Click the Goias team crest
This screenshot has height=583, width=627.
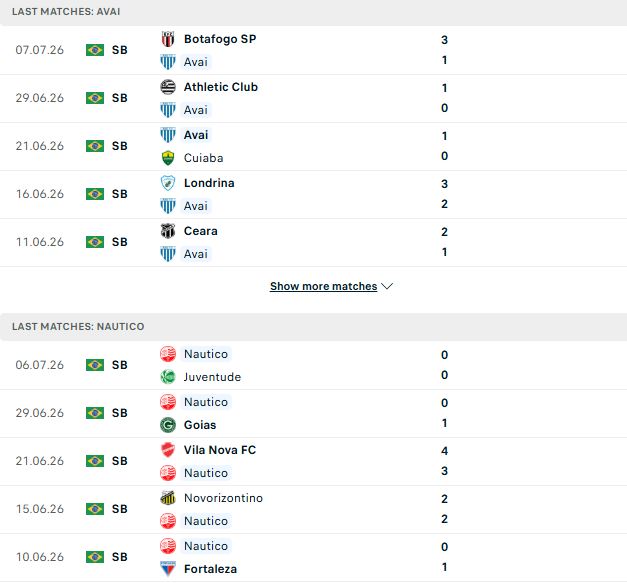(x=168, y=425)
